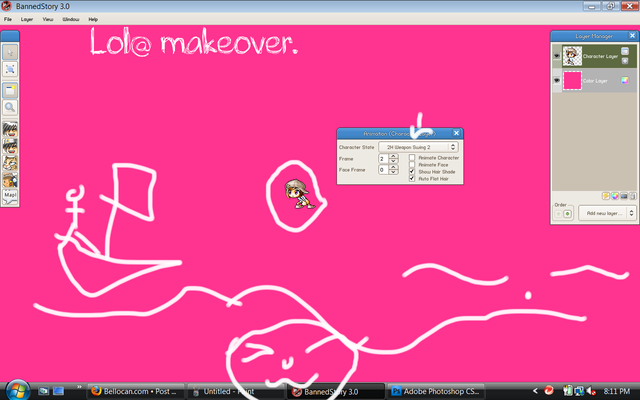Open the Layer menu
The width and height of the screenshot is (640, 400).
point(27,19)
